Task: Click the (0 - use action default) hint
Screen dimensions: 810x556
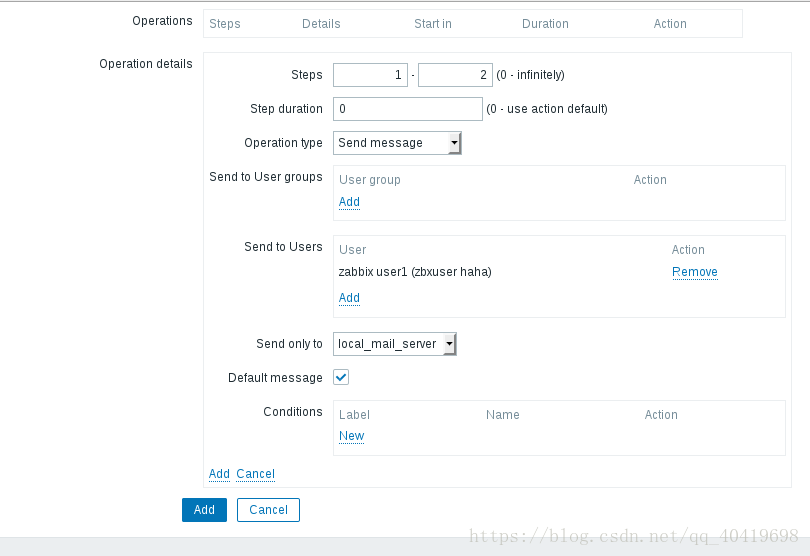Action: 547,109
